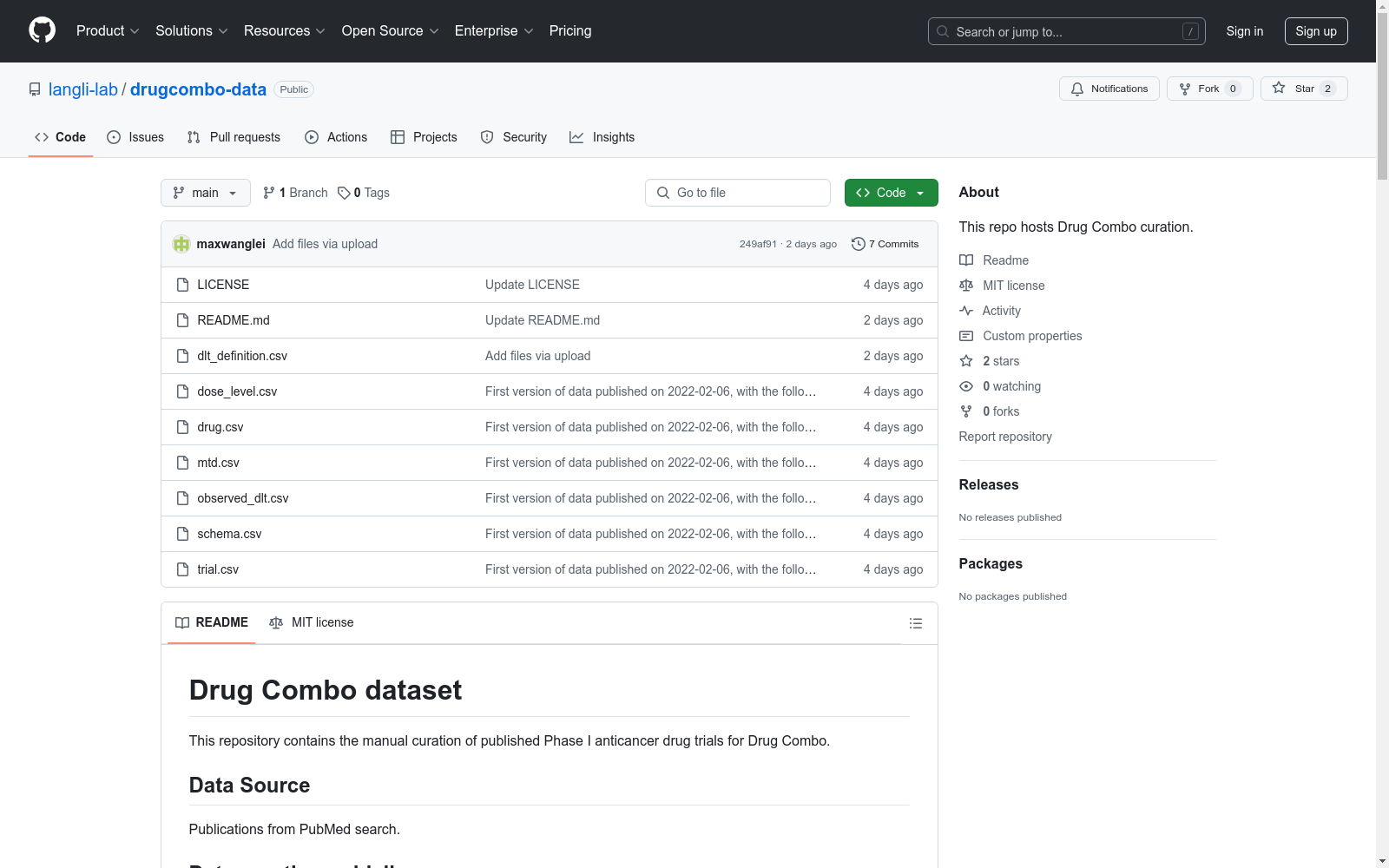The width and height of the screenshot is (1389, 868).
Task: Click the Sign up button
Action: click(x=1316, y=31)
